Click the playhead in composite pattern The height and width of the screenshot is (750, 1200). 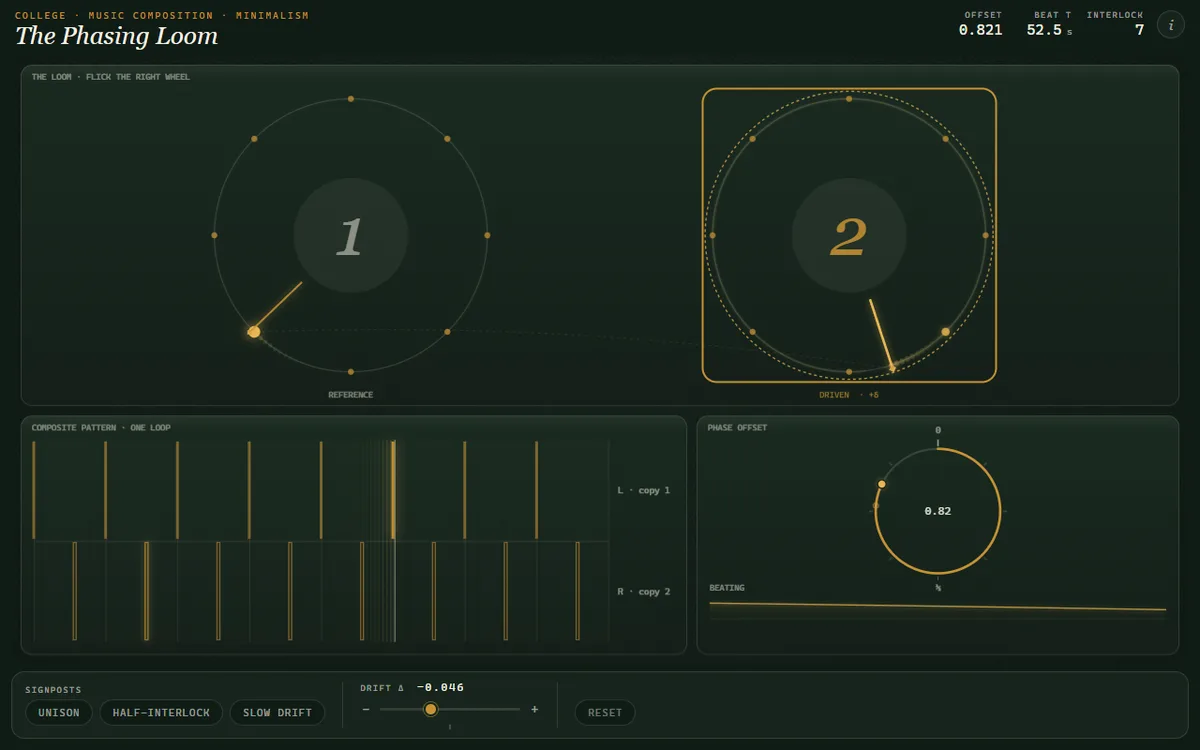394,541
